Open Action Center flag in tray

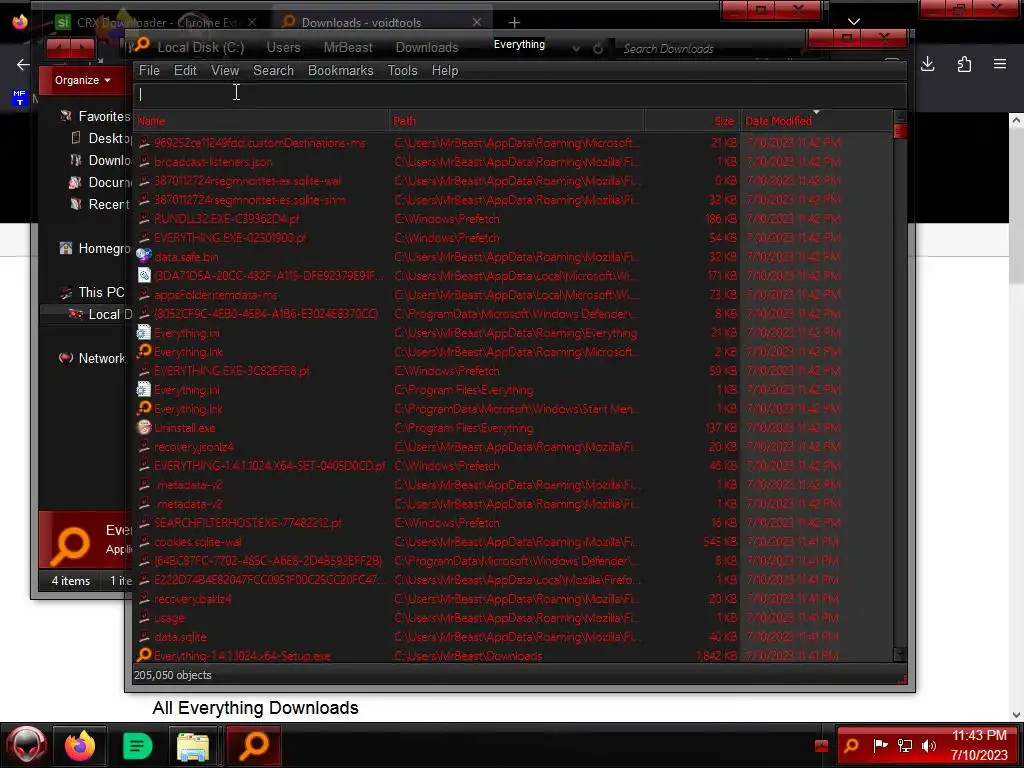[x=880, y=745]
